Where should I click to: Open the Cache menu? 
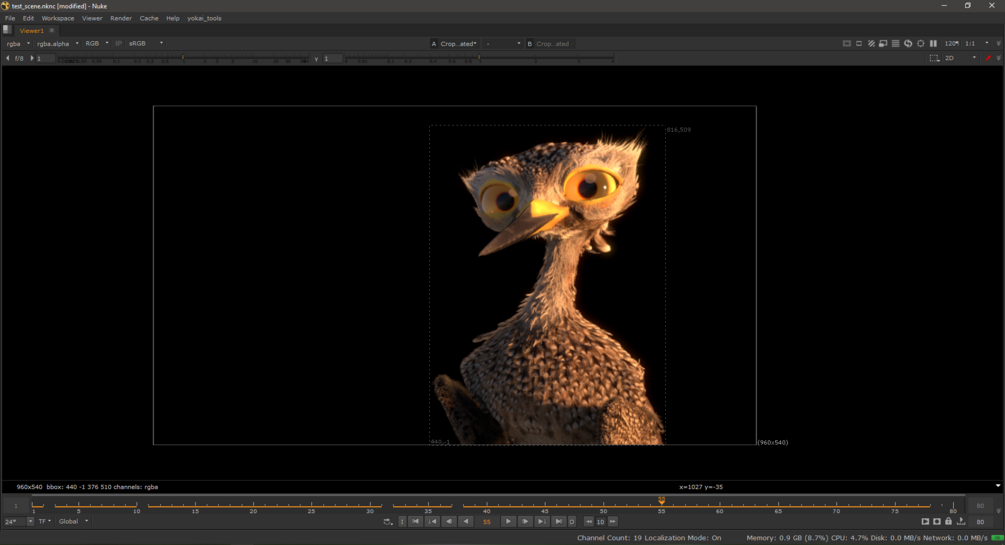click(149, 18)
